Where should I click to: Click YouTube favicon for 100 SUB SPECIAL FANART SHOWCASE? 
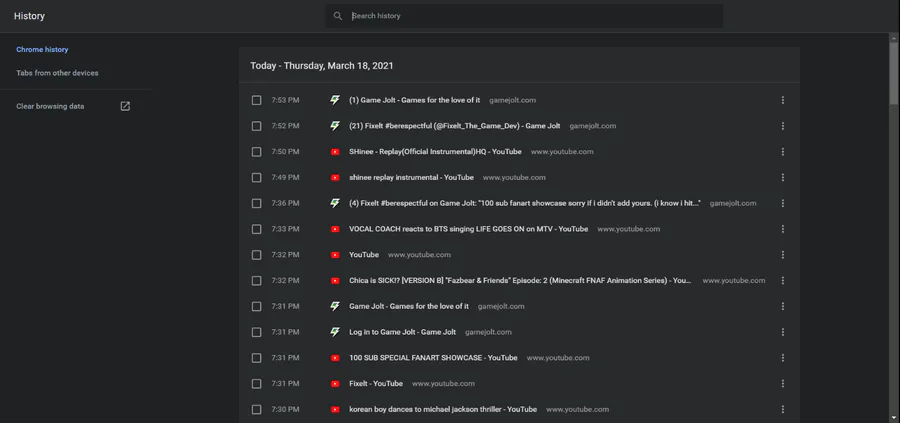pos(335,358)
